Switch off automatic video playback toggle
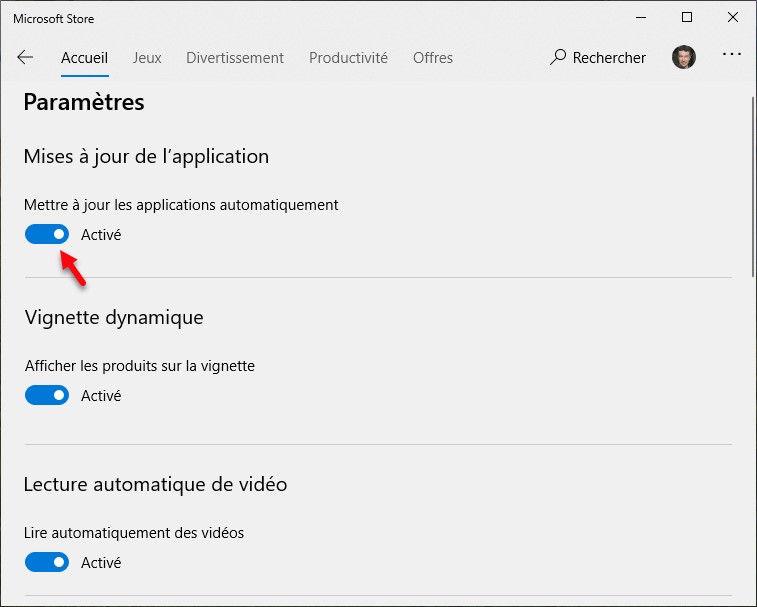 coord(47,562)
